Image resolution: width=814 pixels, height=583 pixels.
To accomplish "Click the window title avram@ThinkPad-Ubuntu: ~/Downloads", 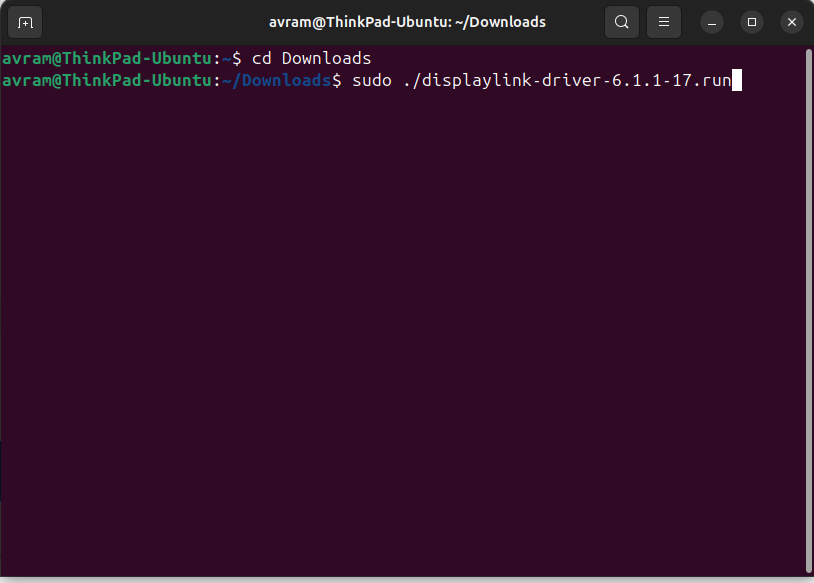I will point(407,22).
